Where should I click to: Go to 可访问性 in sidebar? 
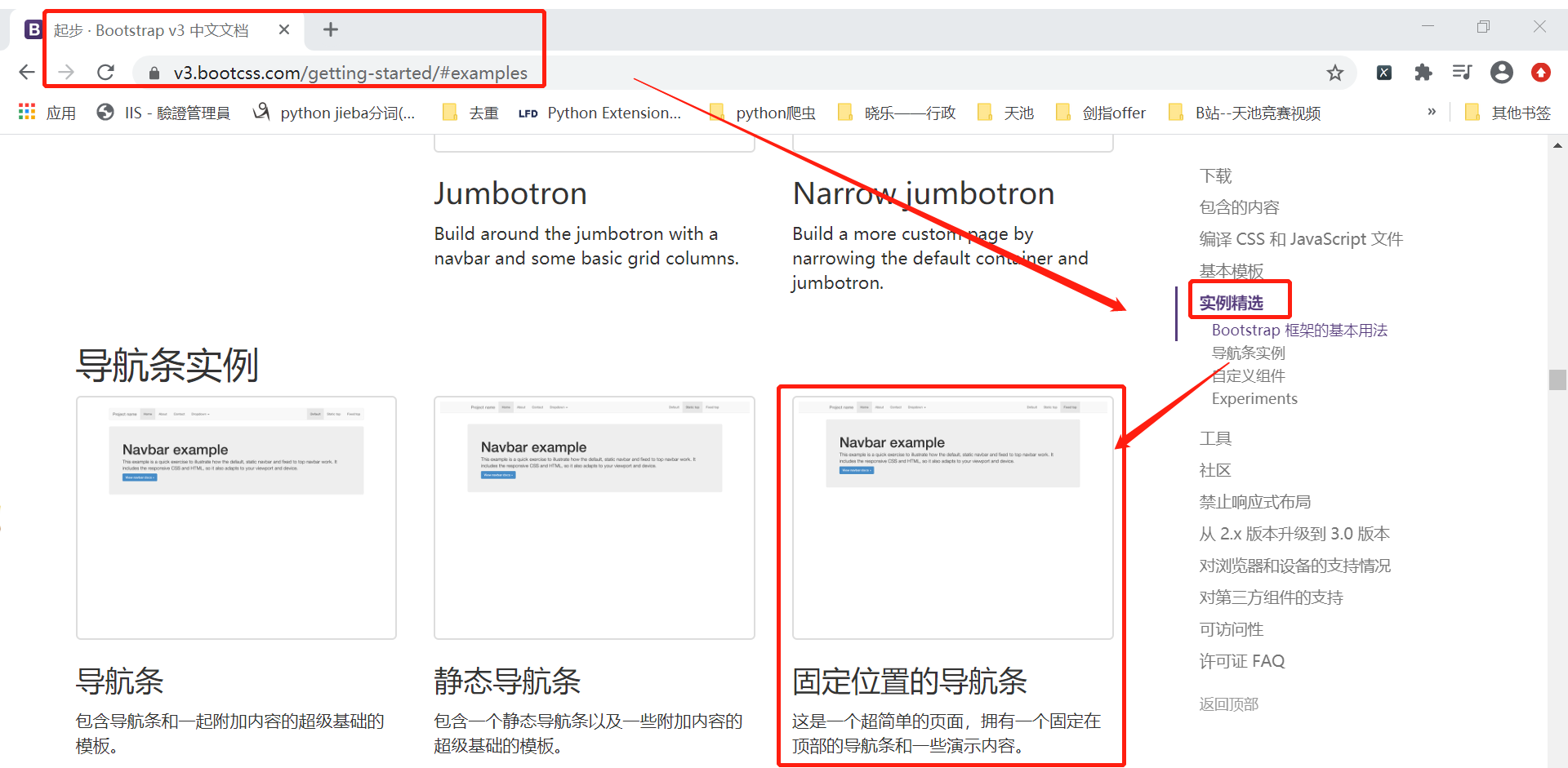(1231, 629)
